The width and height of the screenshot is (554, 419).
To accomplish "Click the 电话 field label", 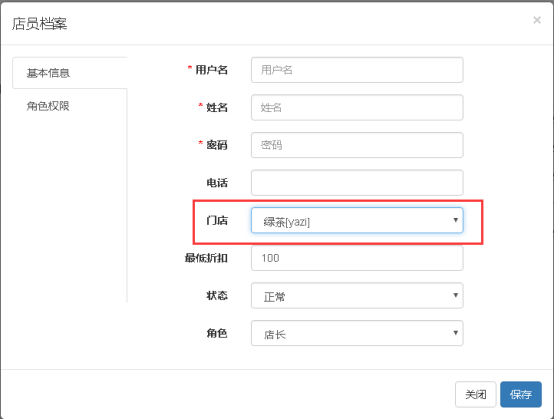I will pos(217,183).
